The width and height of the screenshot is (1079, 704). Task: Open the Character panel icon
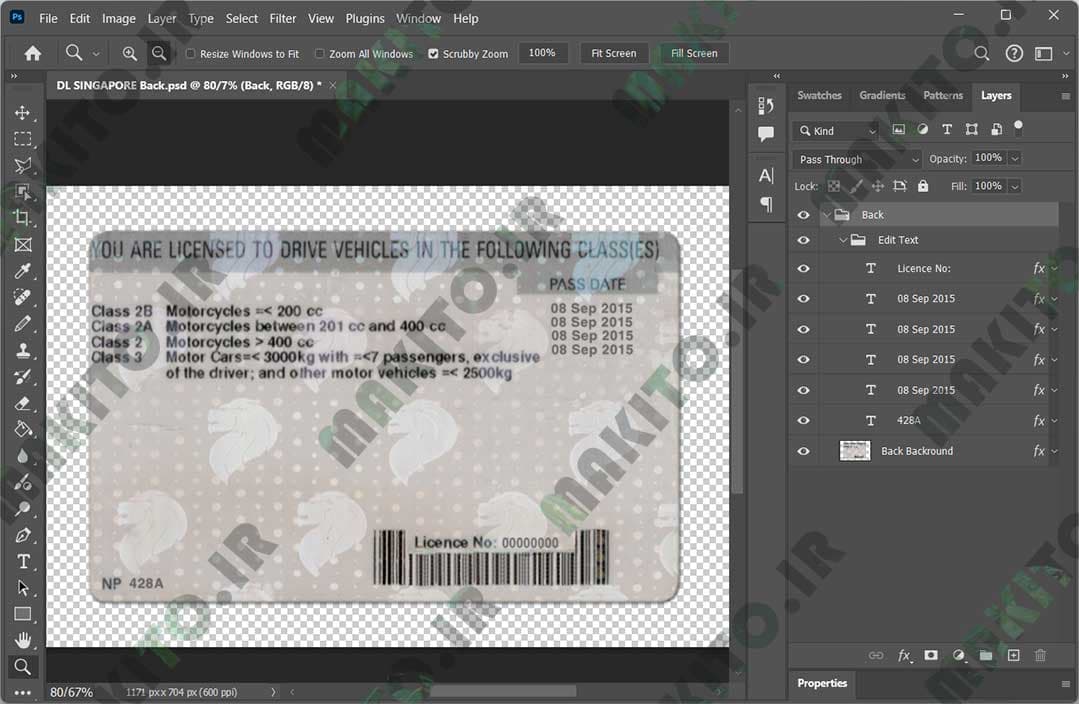[766, 175]
